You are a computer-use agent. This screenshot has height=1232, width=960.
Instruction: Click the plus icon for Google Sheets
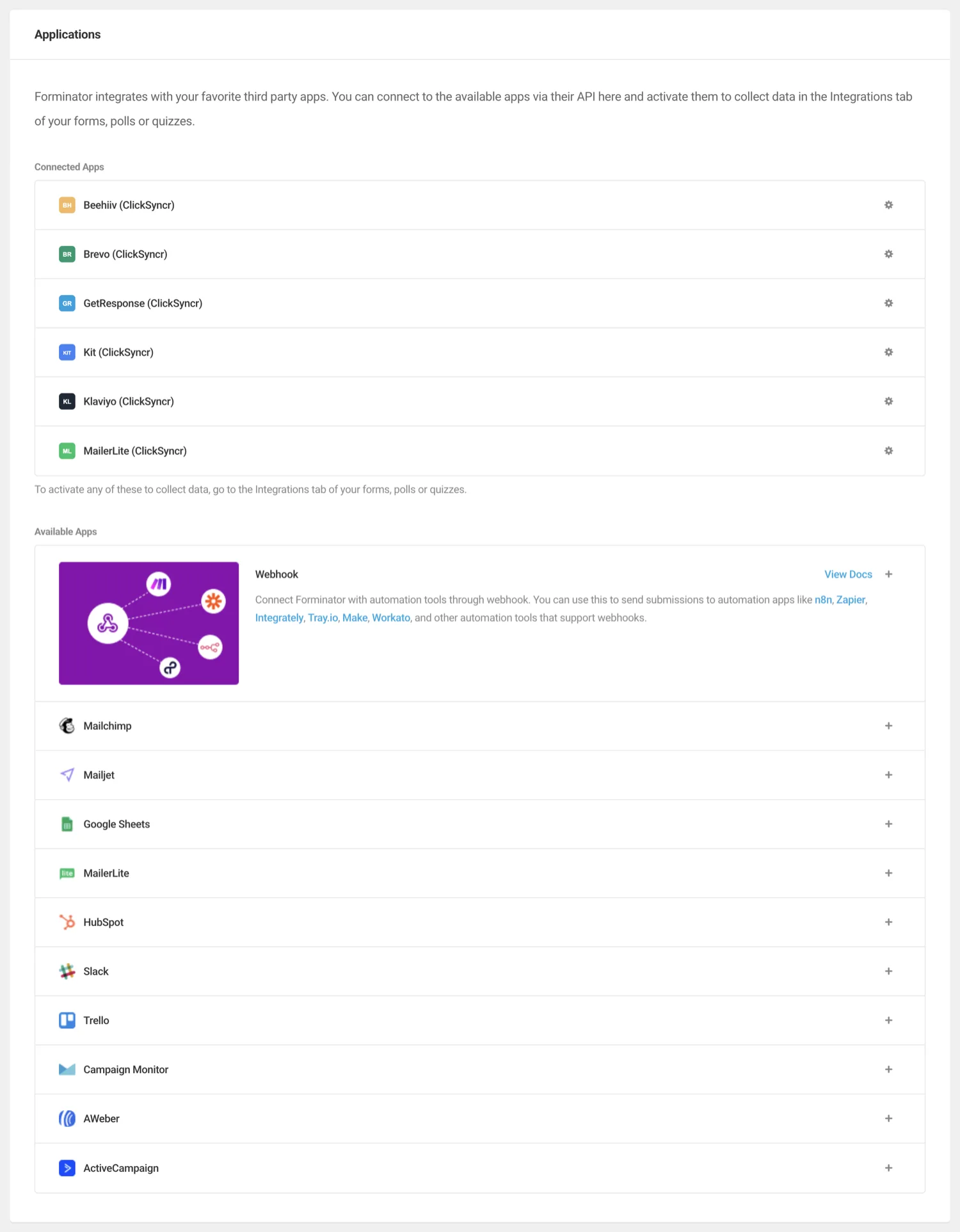[888, 824]
